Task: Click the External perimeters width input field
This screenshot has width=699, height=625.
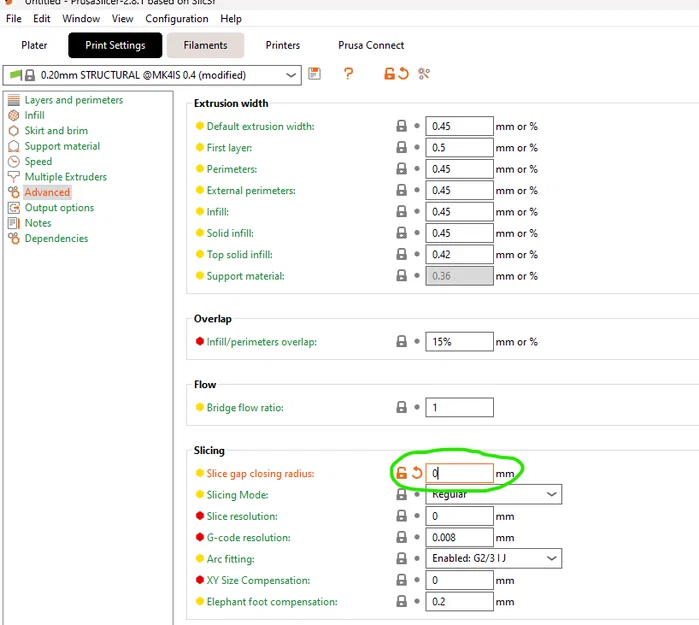Action: coord(460,190)
